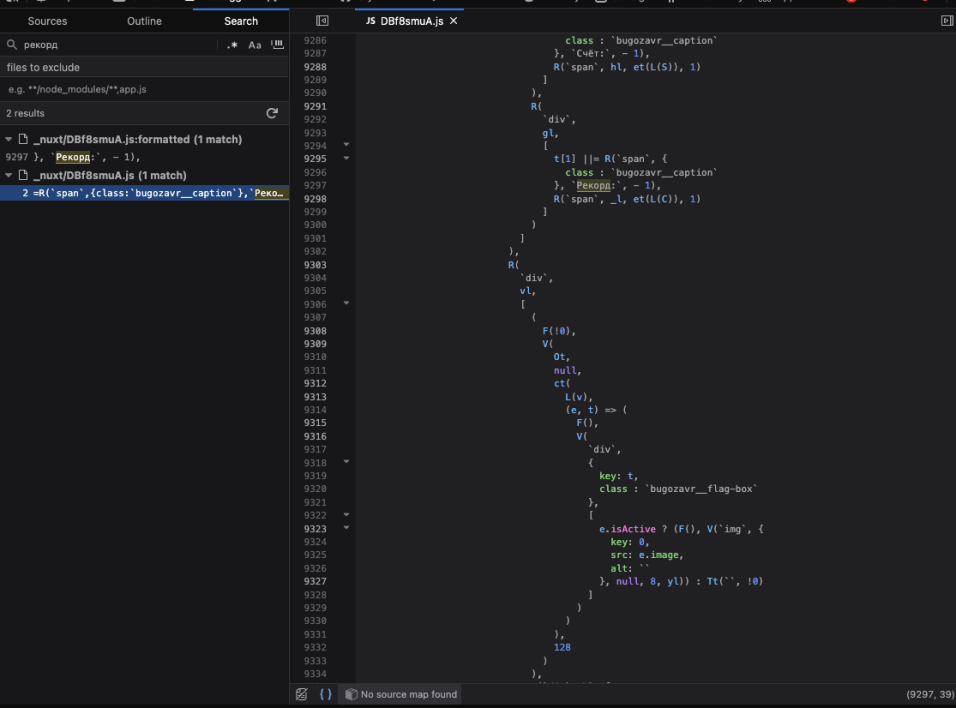956x708 pixels.
Task: Collapse the _nuxt/DBf8smuA.js (1 match) group
Action: [9, 175]
